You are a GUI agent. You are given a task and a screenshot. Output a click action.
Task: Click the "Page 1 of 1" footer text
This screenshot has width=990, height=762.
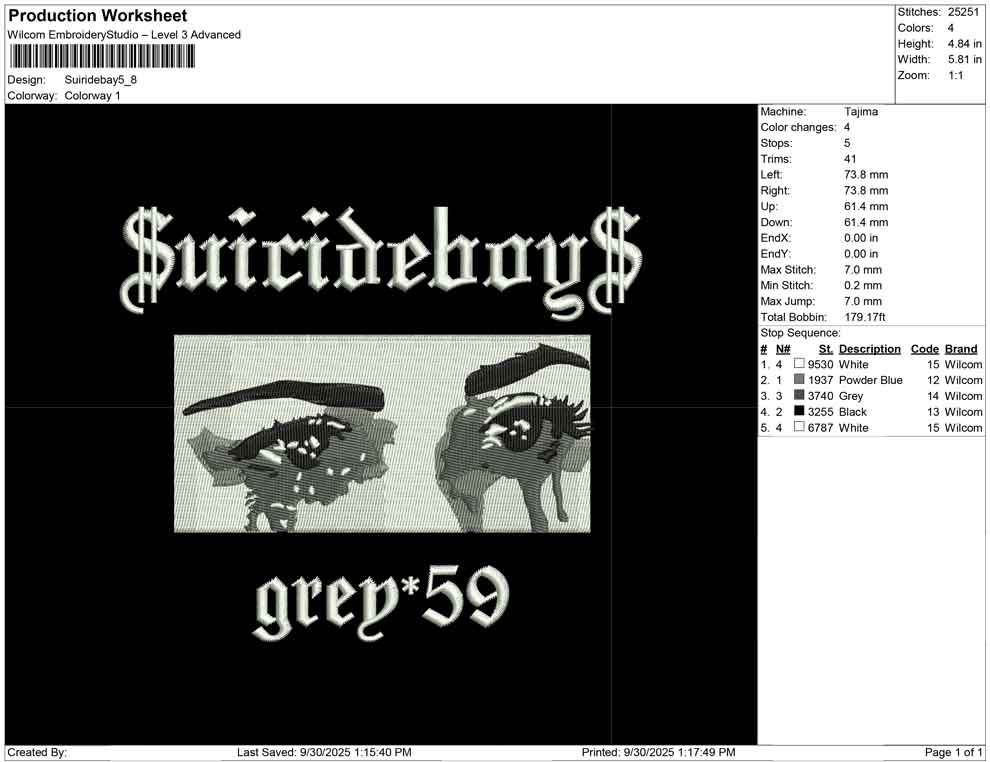coord(953,752)
